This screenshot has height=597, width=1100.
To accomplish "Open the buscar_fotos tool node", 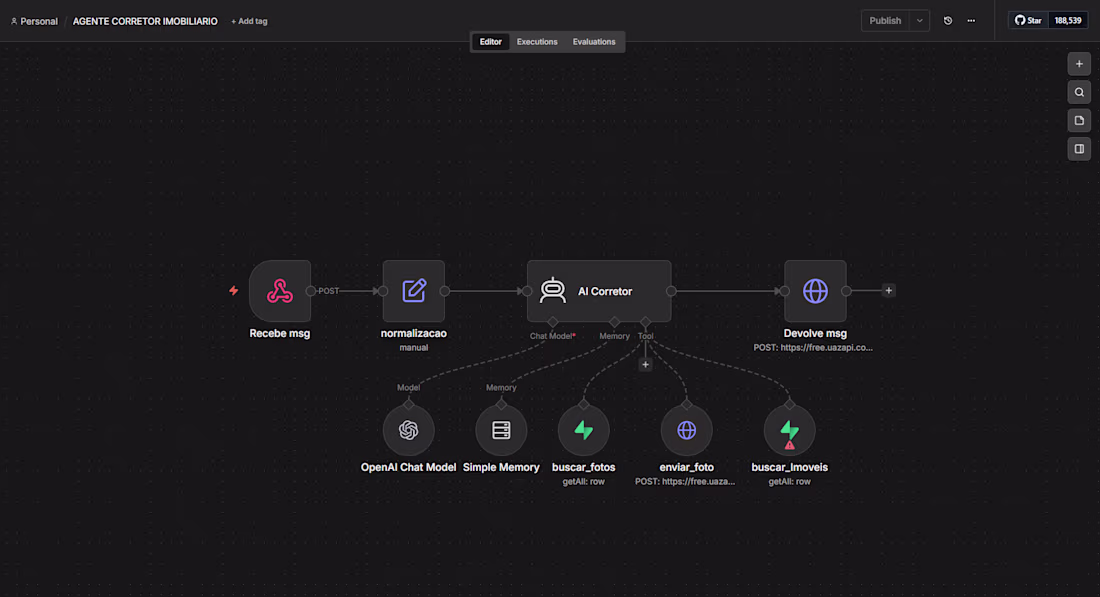I will tap(584, 430).
